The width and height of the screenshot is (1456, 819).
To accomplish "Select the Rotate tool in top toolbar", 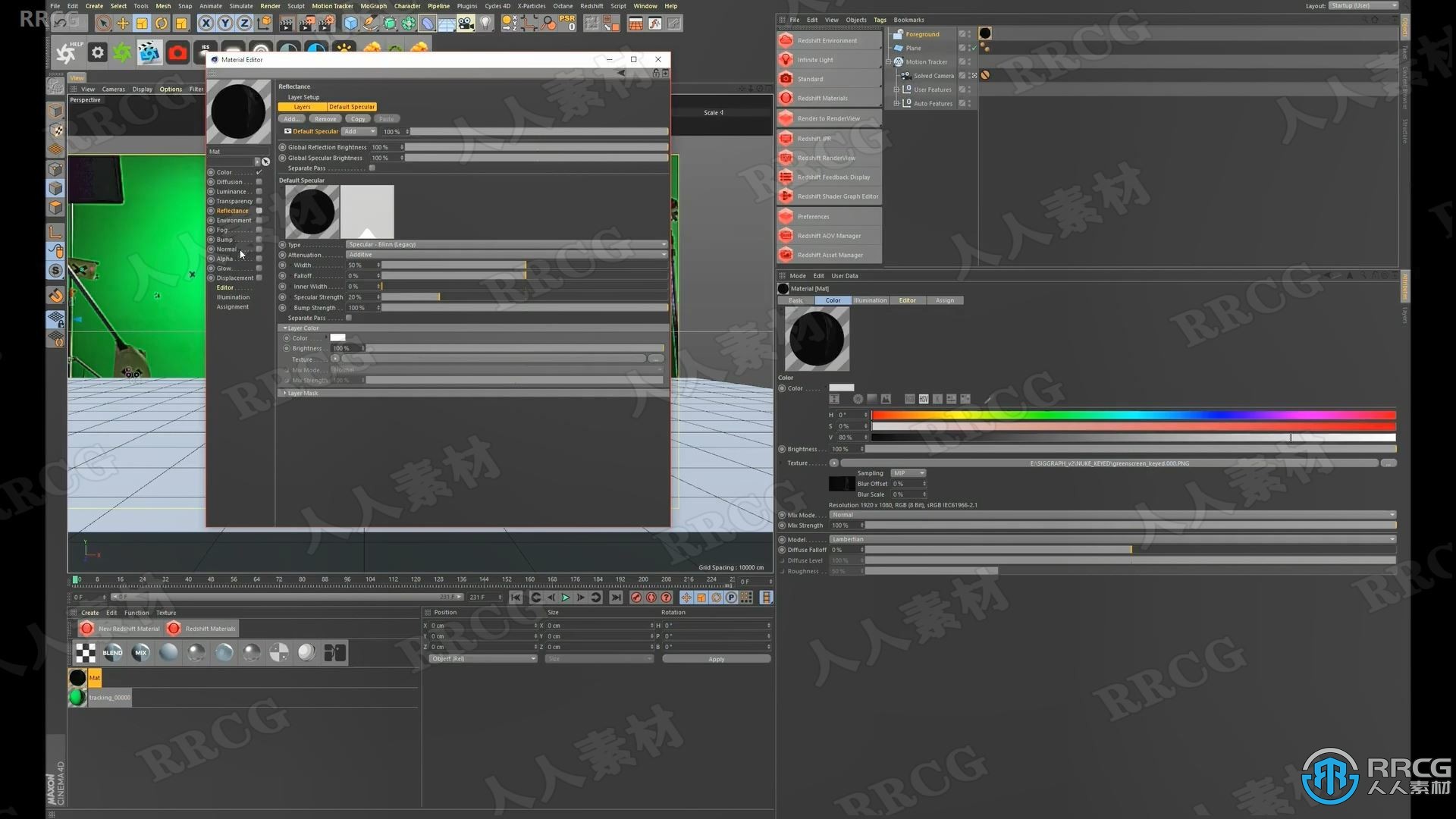I will click(x=162, y=24).
